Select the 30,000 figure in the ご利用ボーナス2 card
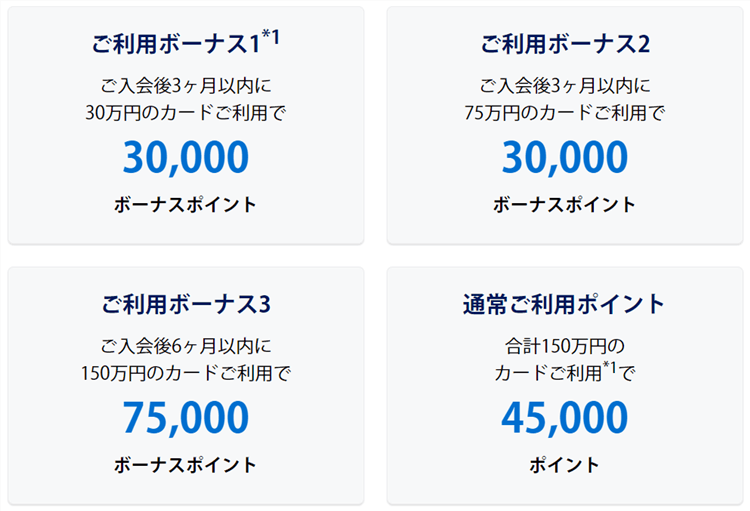Image resolution: width=750 pixels, height=511 pixels. [565, 158]
